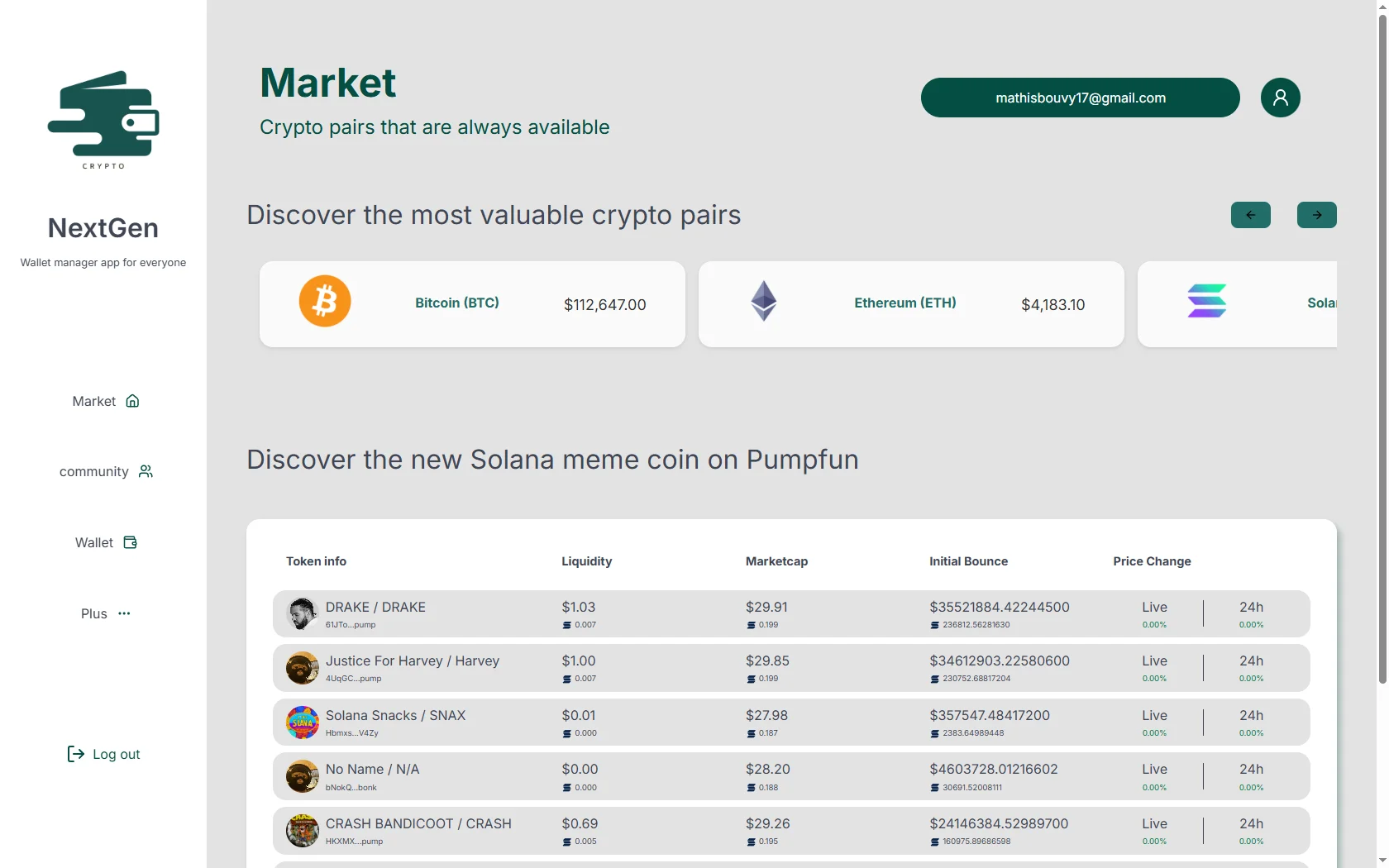Click the NextGen crypto wallet logo
The width and height of the screenshot is (1389, 868).
coord(103,120)
